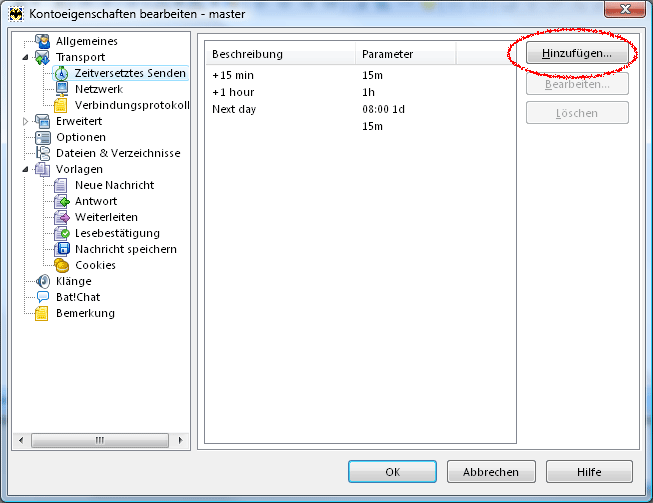The image size is (653, 503).
Task: Click the Transport envelope icon
Action: pyautogui.click(x=42, y=57)
